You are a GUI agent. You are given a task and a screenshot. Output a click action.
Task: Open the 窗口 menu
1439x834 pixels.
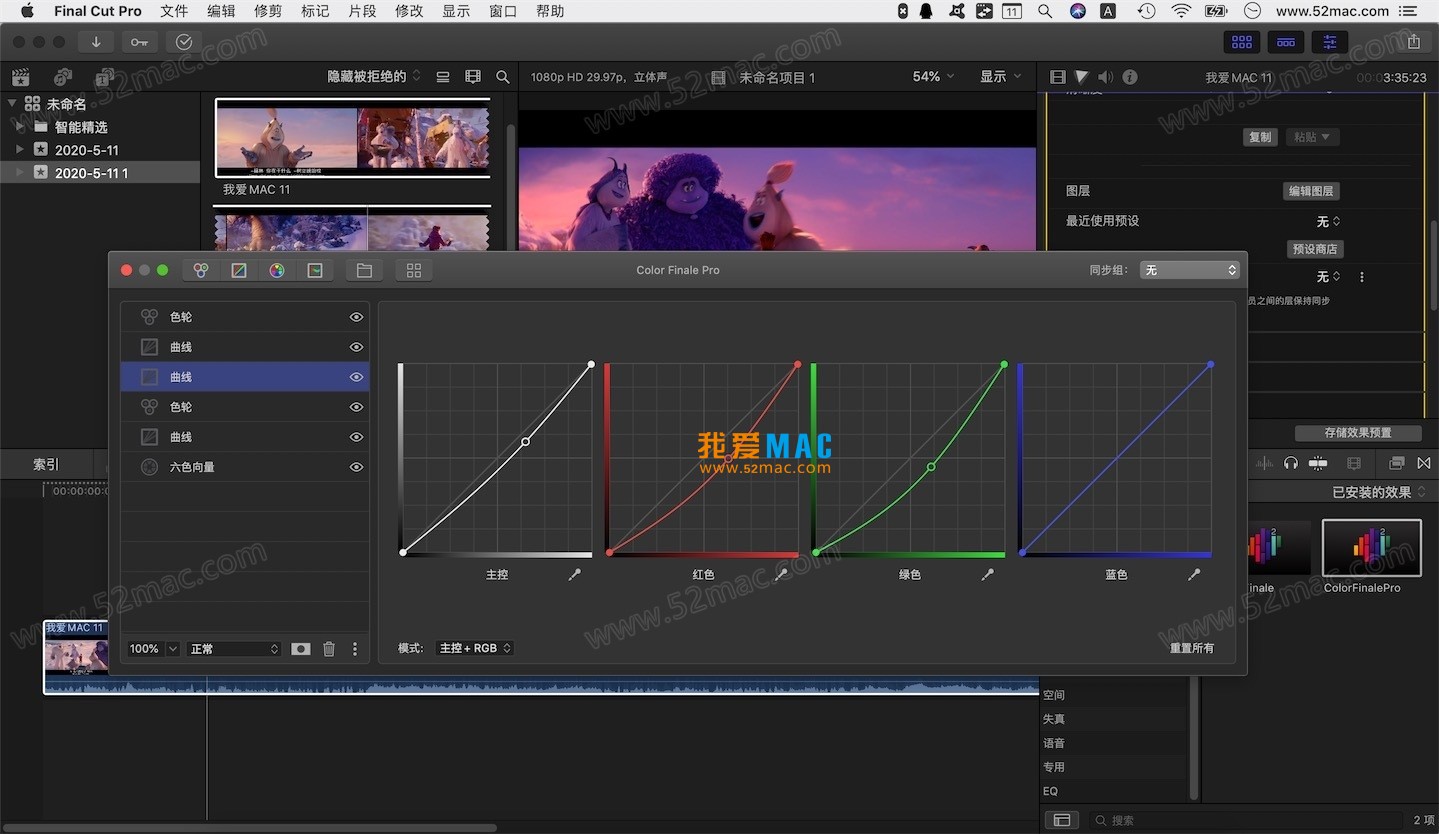coord(503,11)
